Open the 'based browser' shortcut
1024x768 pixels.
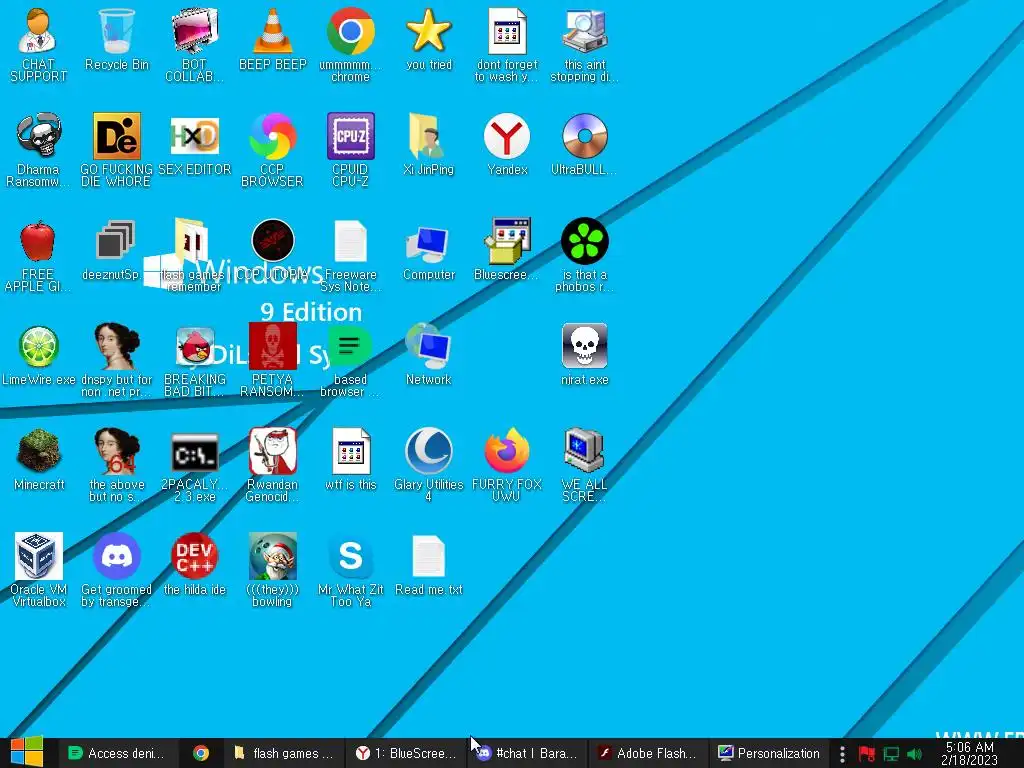[x=351, y=360]
